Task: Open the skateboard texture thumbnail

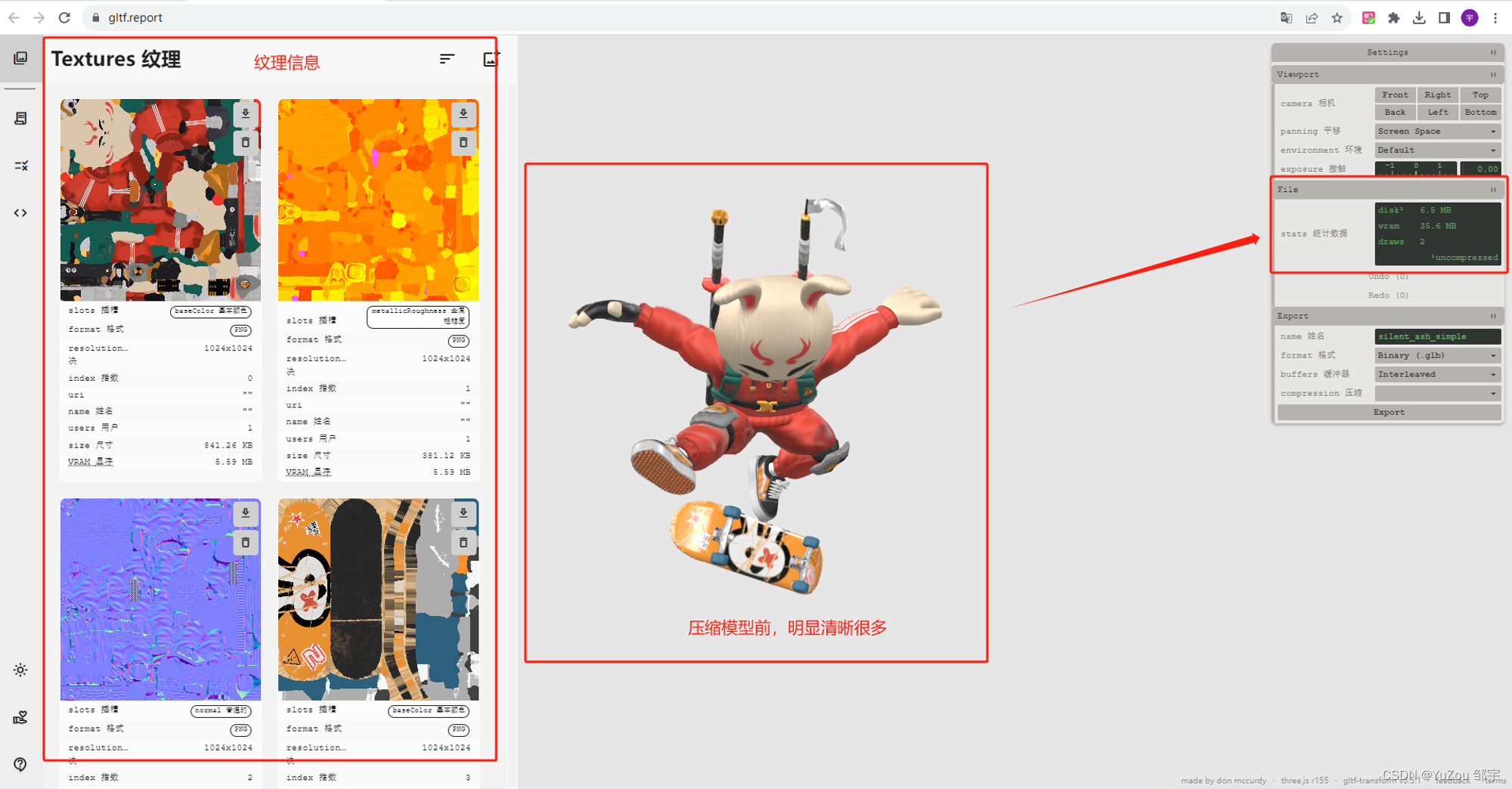Action: [x=378, y=599]
